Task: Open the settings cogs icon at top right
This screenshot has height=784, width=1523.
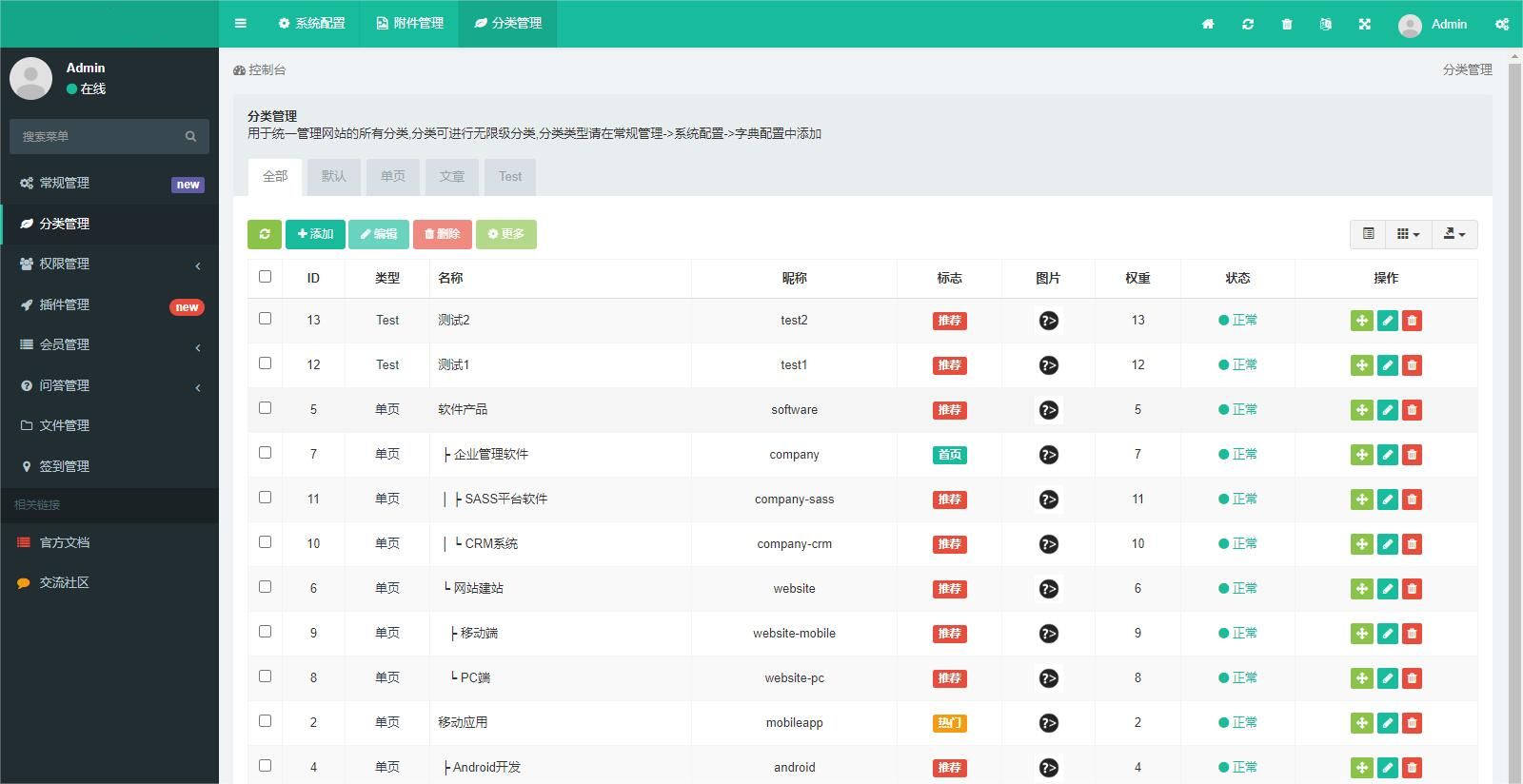Action: (1502, 24)
